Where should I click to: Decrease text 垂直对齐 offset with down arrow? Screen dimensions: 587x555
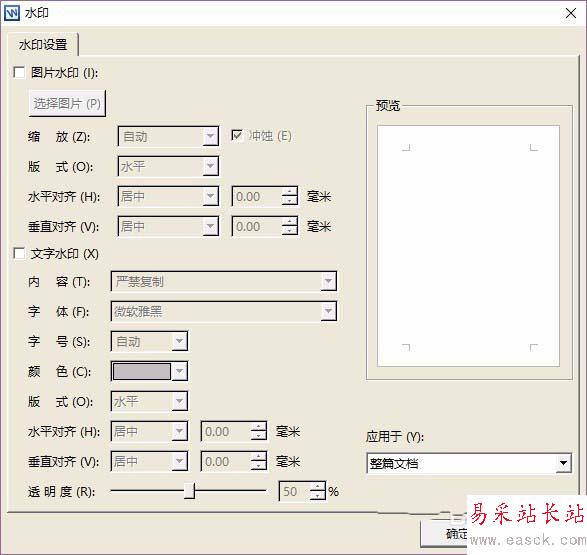(x=258, y=466)
